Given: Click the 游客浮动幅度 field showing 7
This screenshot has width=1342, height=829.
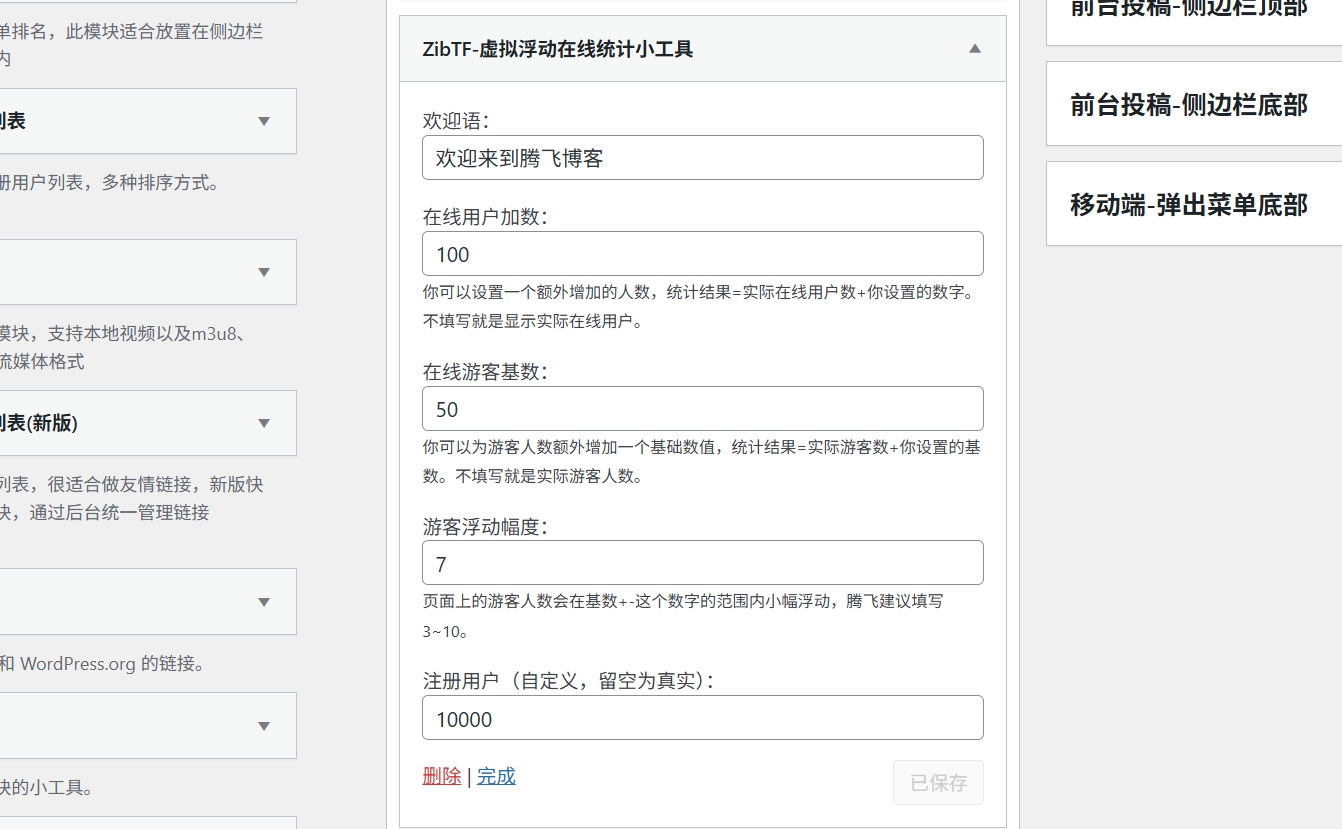Looking at the screenshot, I should pos(703,562).
